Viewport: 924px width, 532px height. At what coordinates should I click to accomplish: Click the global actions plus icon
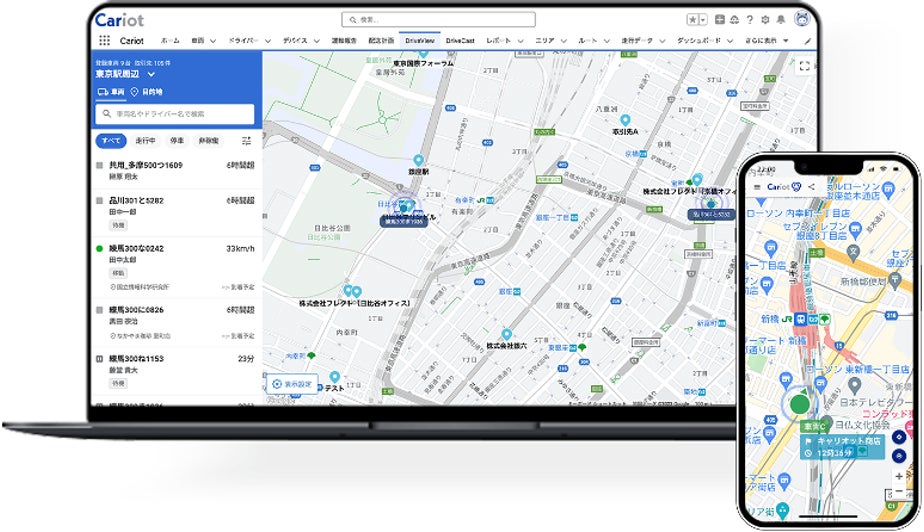click(720, 19)
